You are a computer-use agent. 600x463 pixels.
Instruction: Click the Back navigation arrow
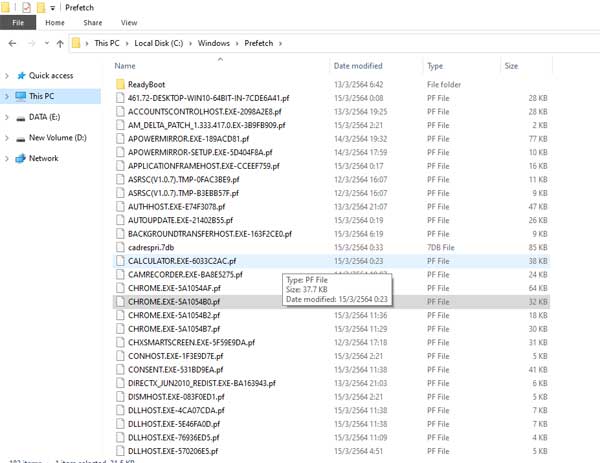(11, 44)
